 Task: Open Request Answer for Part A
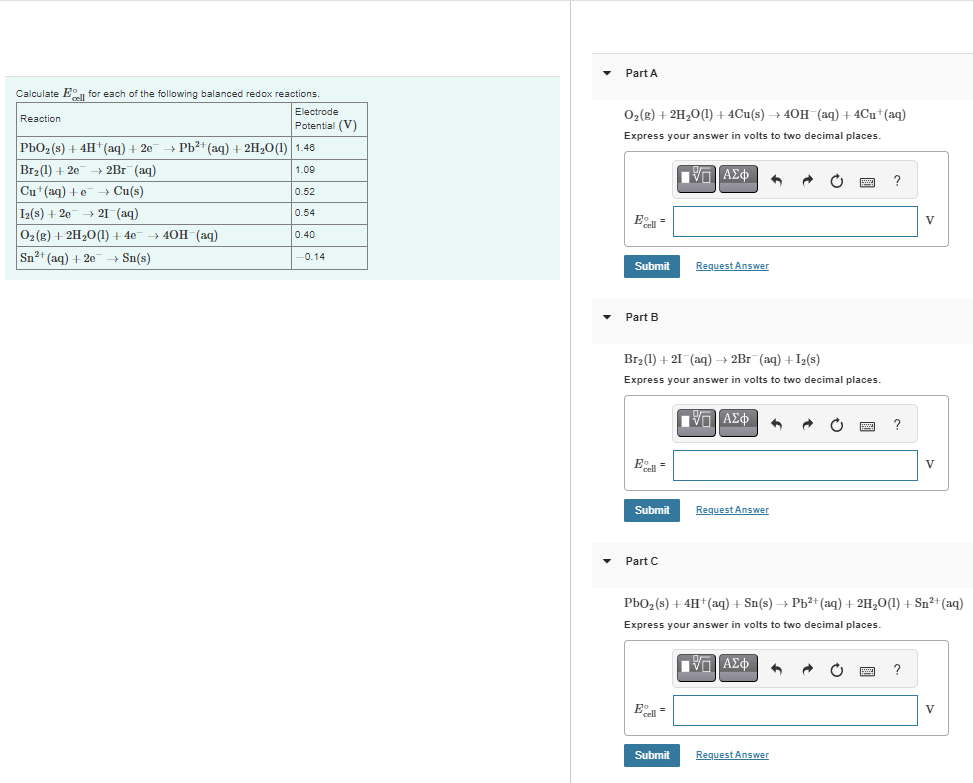click(x=731, y=266)
